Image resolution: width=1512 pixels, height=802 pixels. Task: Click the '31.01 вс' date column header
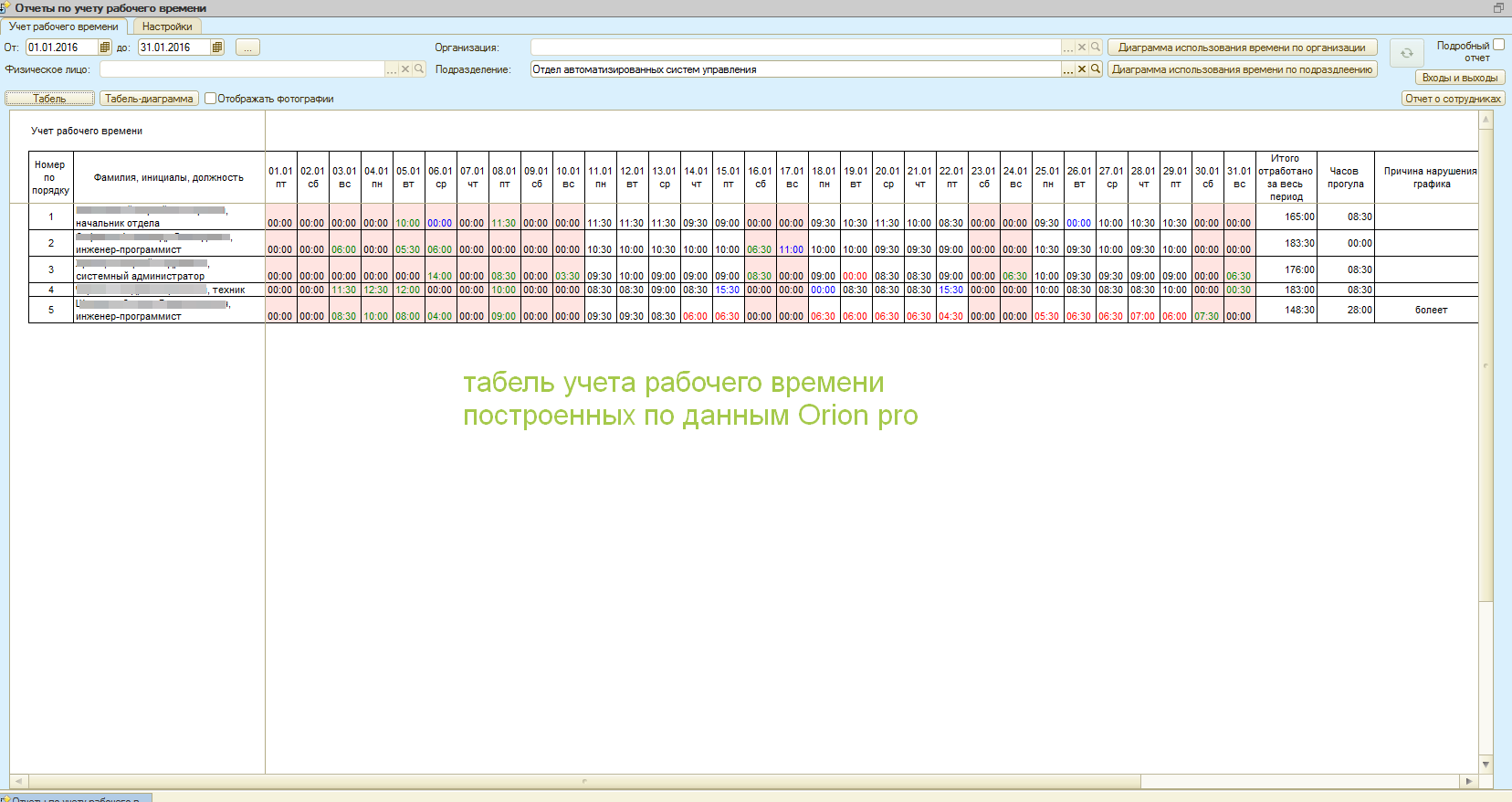point(1239,177)
